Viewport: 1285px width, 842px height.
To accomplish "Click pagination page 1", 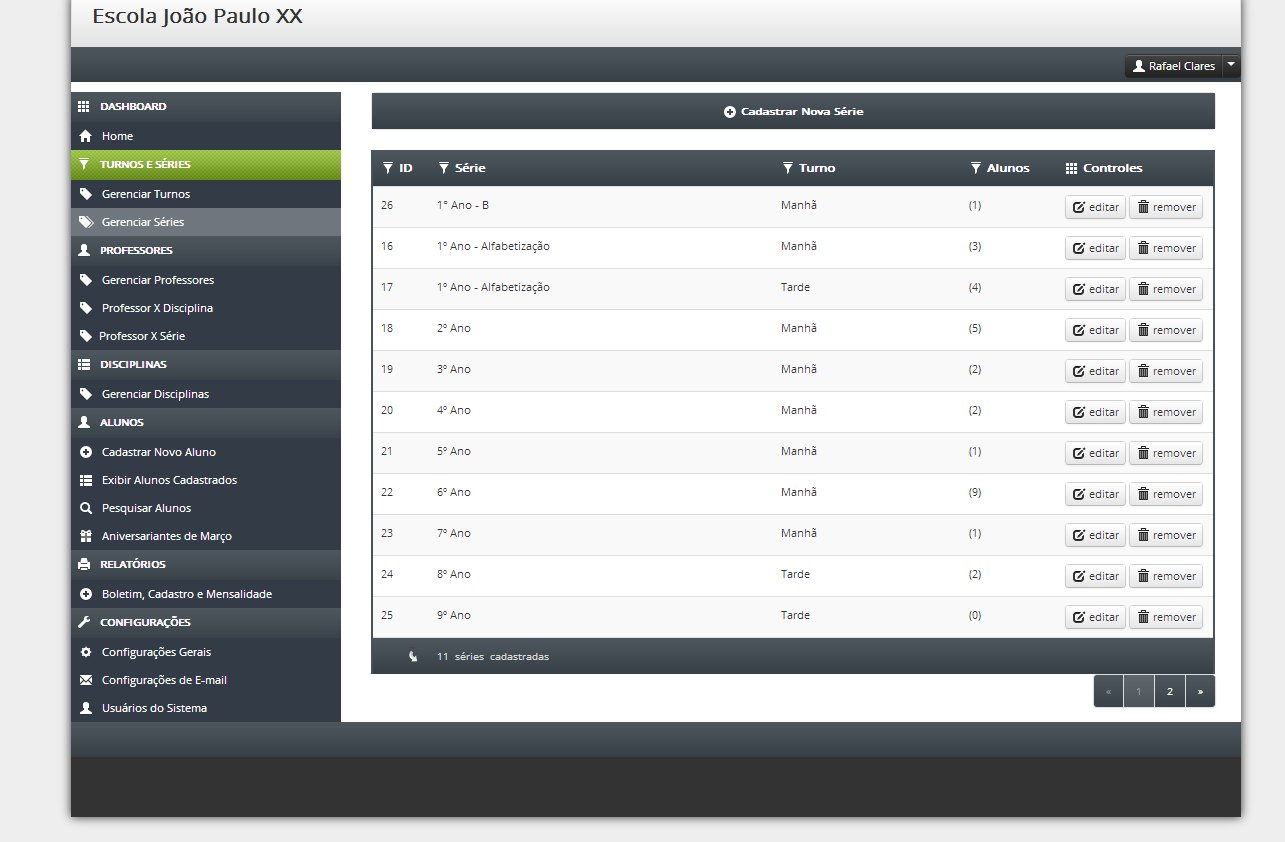I will (1139, 691).
